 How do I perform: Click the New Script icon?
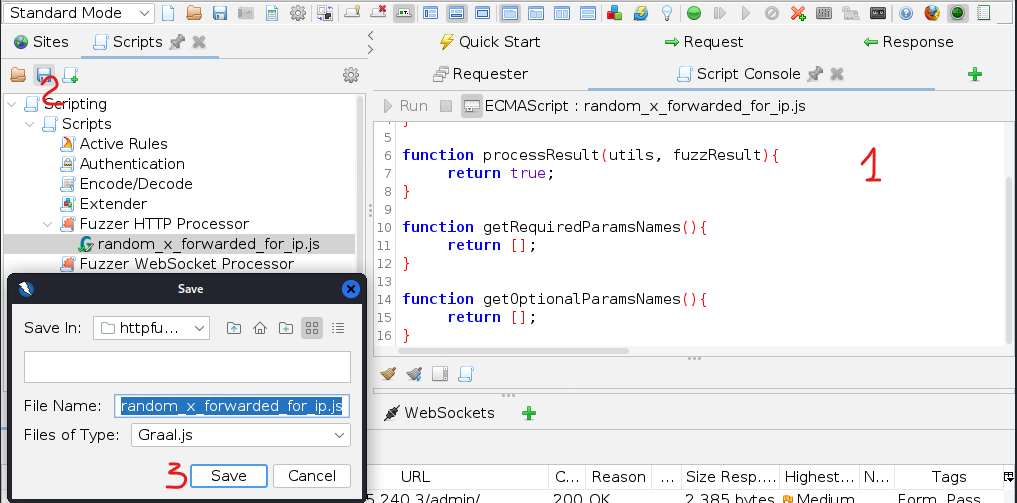coord(70,75)
